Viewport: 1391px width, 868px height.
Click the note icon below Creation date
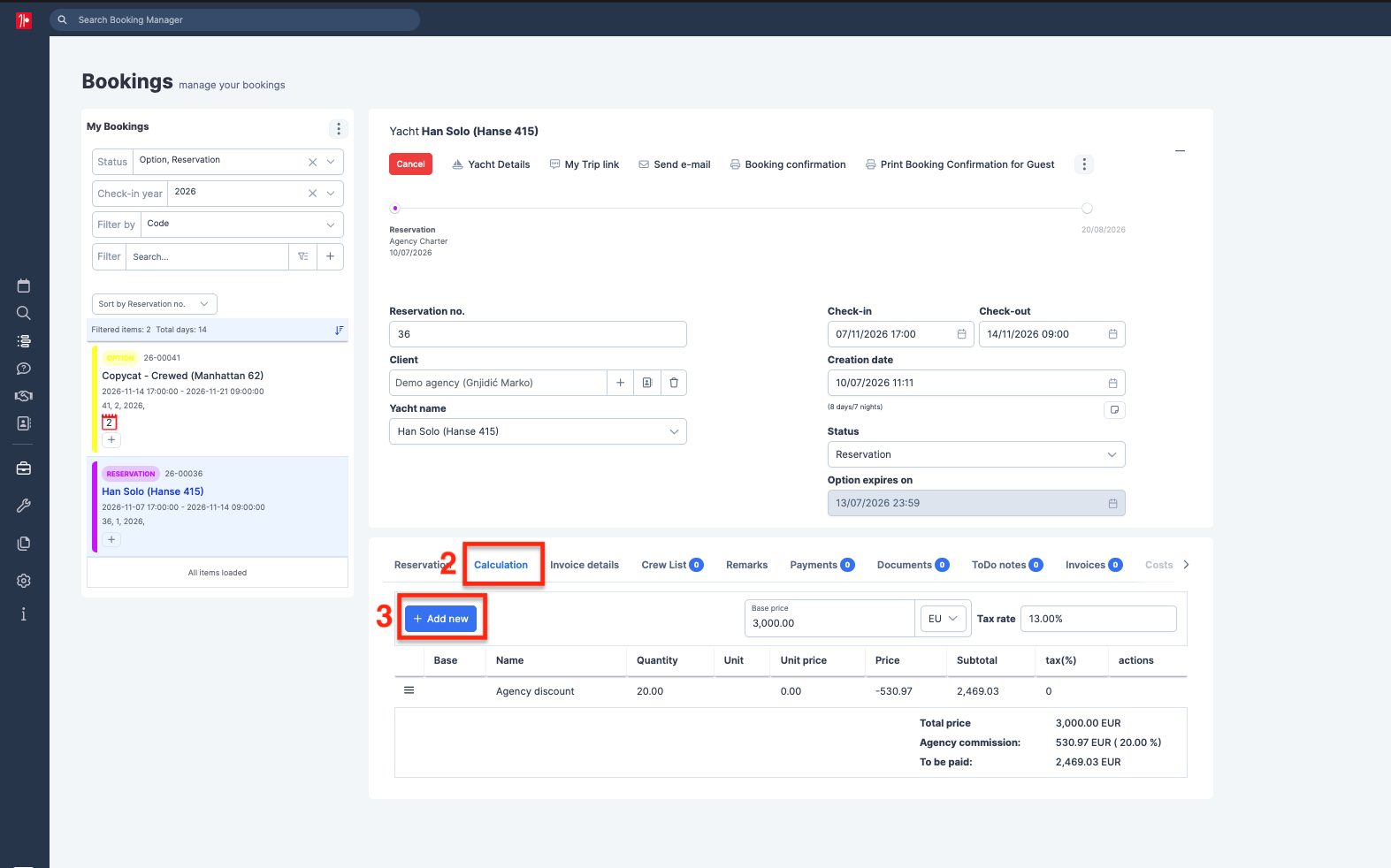point(1114,410)
